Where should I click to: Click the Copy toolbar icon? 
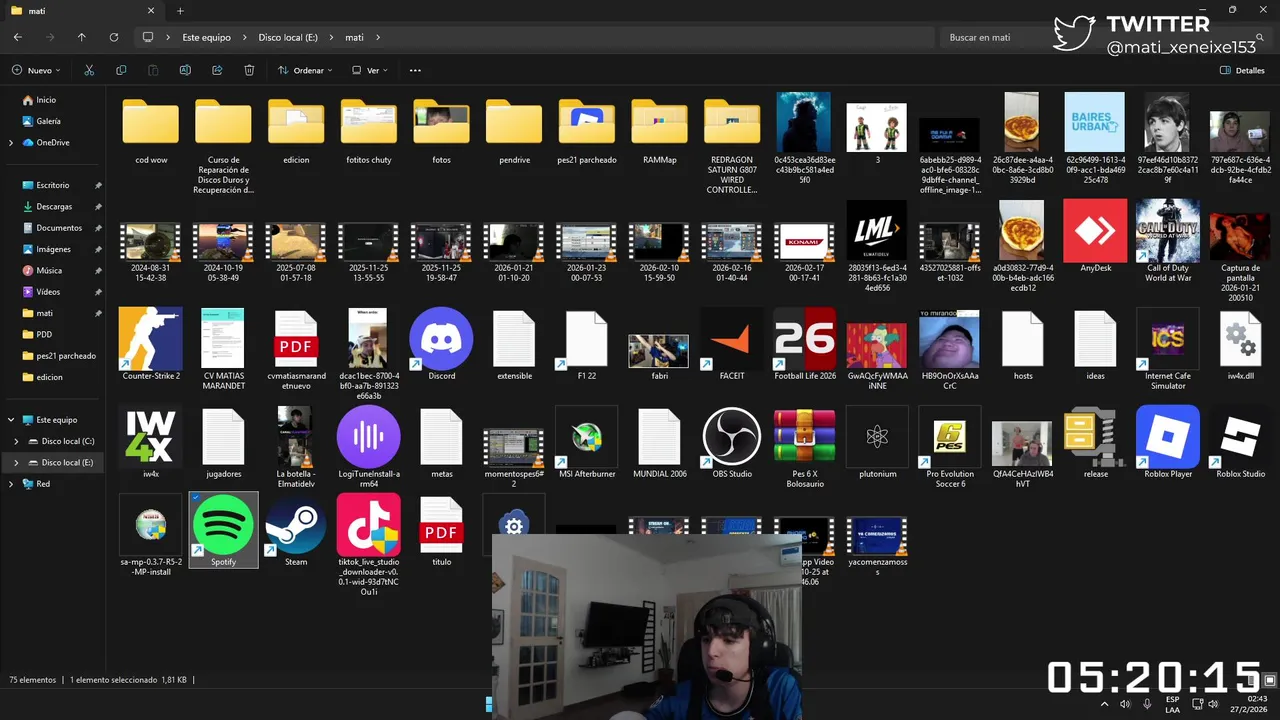point(121,70)
